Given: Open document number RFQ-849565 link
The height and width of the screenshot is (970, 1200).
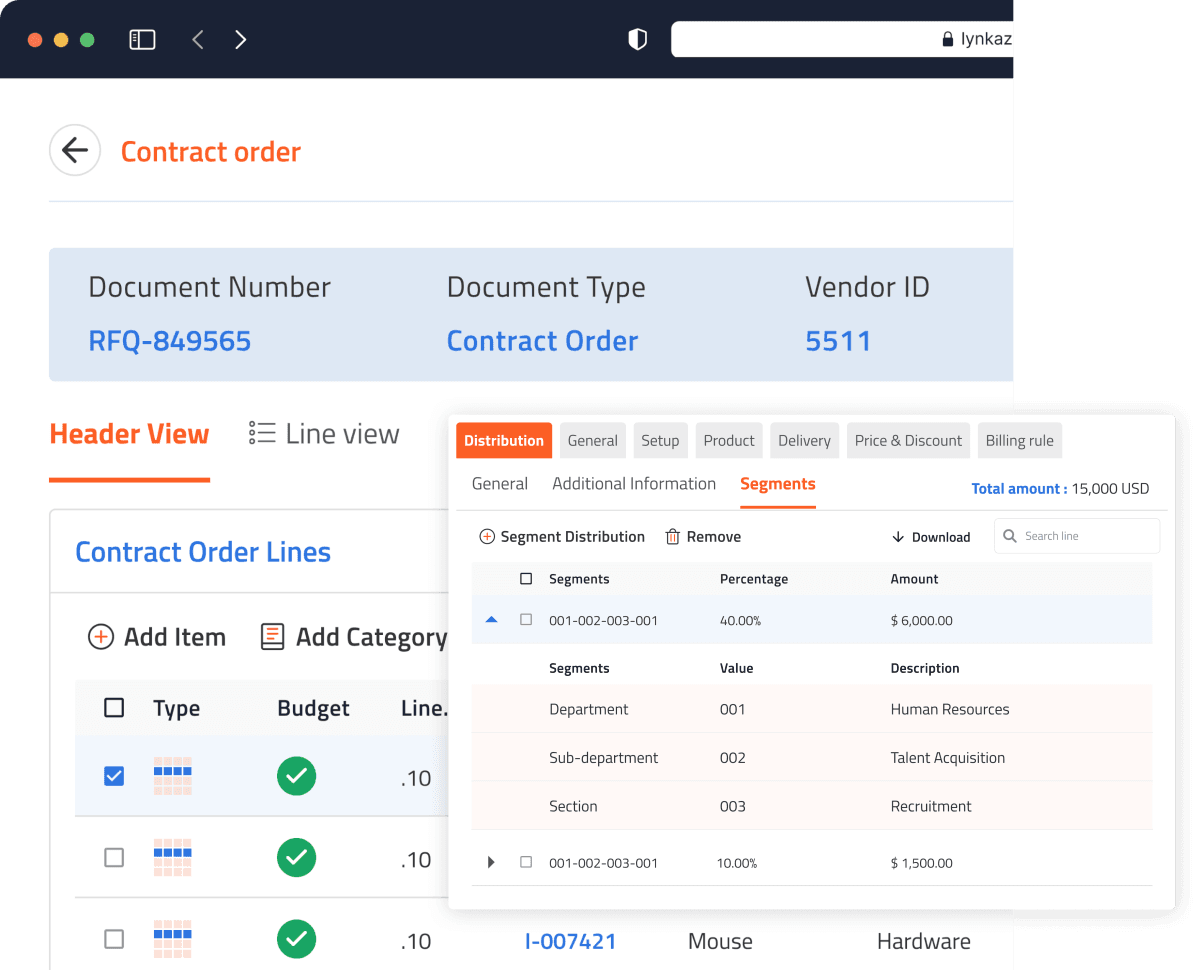Looking at the screenshot, I should coord(170,341).
